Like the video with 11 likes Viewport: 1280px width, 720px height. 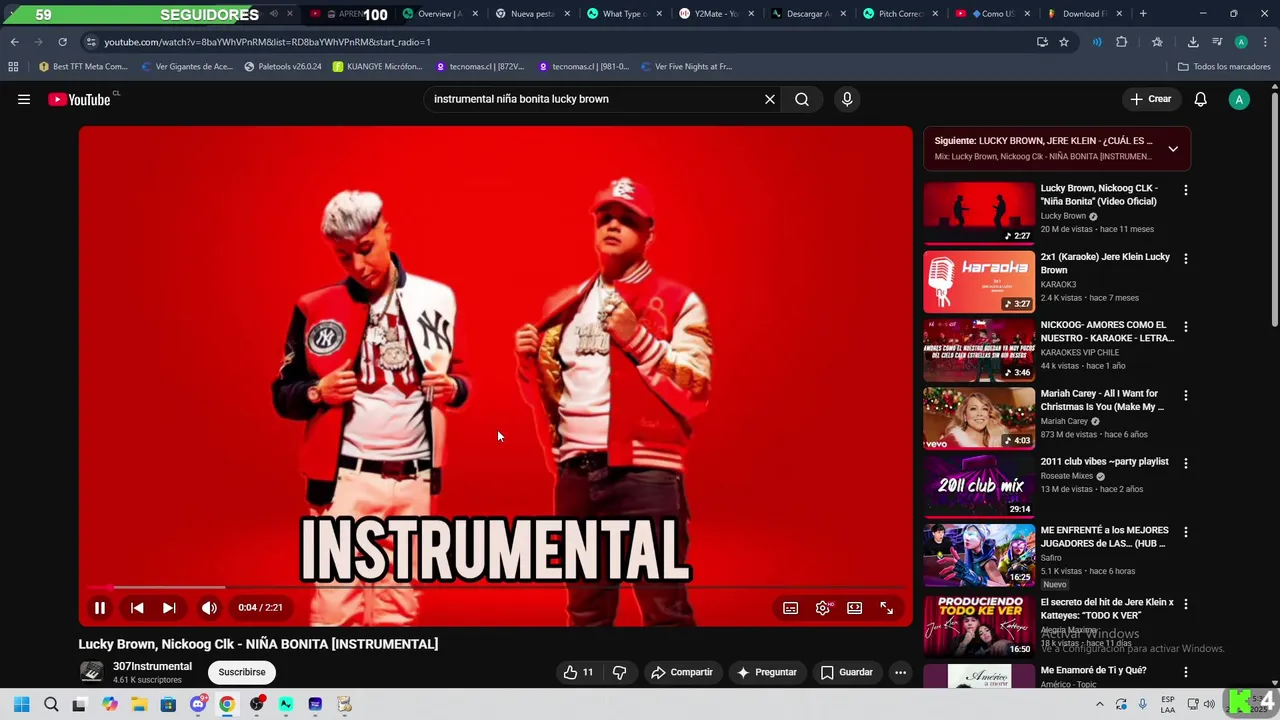[578, 672]
